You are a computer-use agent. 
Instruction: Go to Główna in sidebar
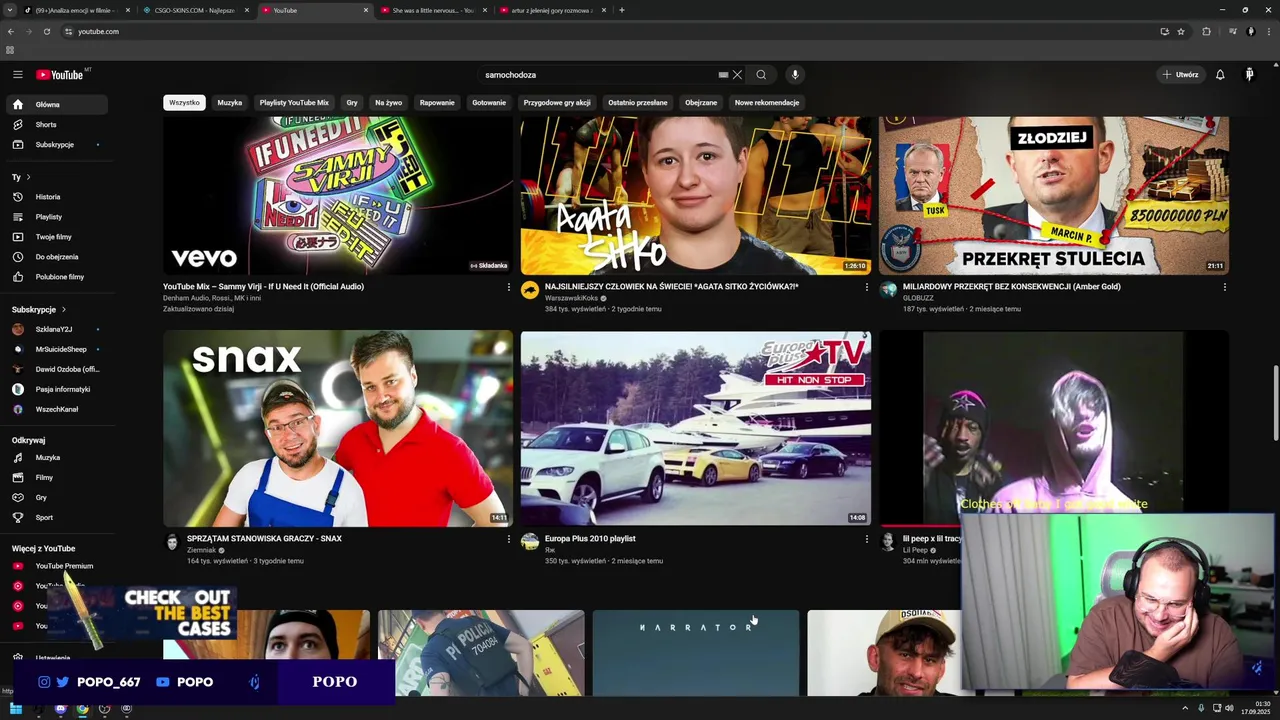click(x=56, y=105)
